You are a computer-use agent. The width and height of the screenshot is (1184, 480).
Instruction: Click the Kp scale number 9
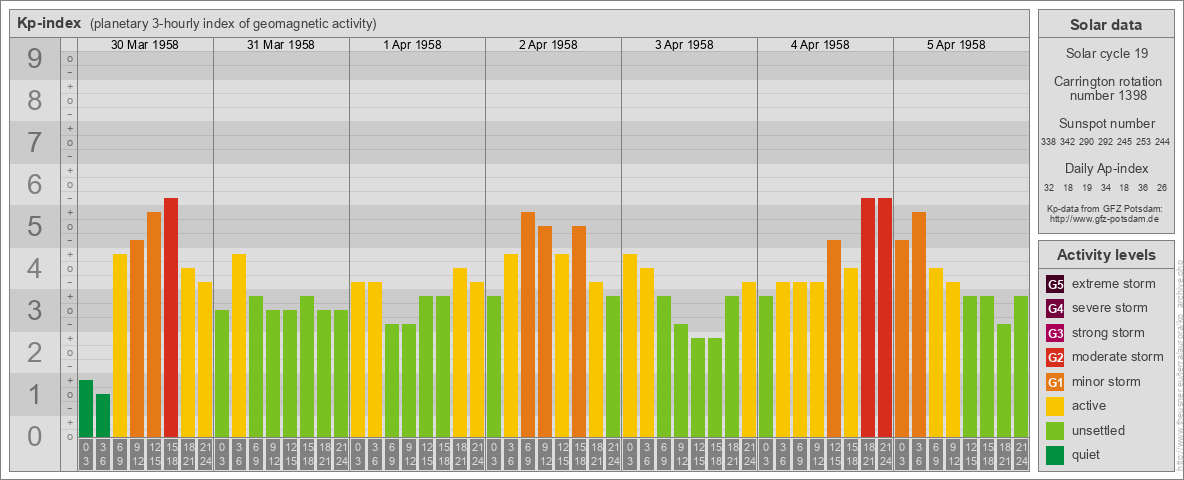(x=35, y=59)
